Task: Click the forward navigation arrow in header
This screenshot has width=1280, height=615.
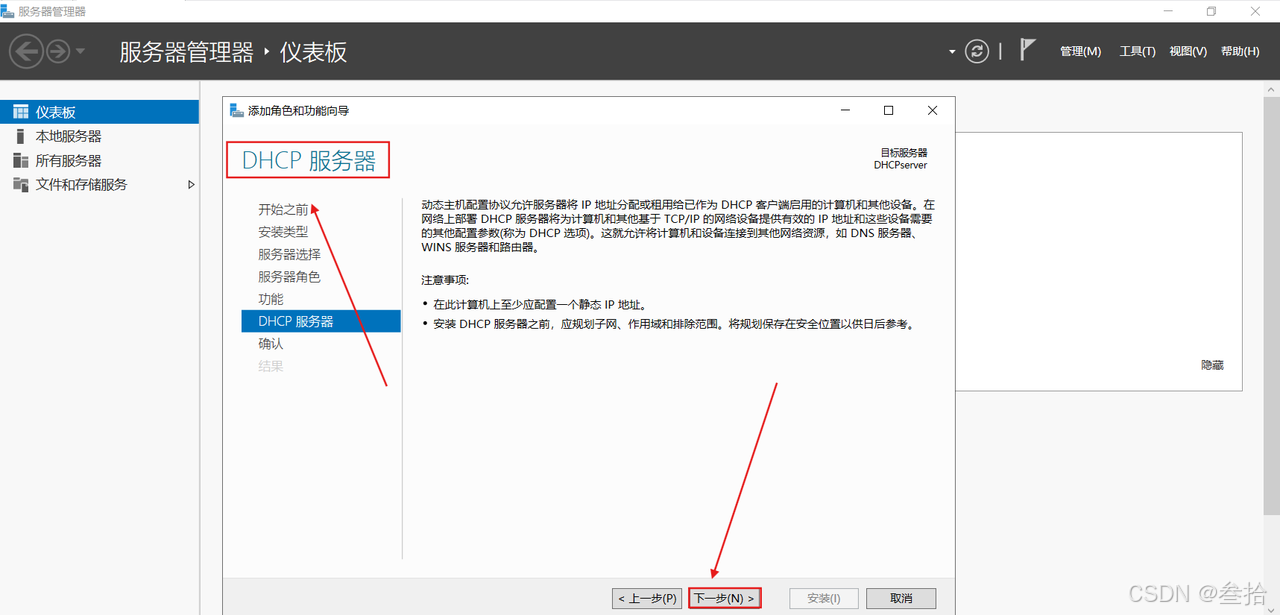Action: (58, 51)
